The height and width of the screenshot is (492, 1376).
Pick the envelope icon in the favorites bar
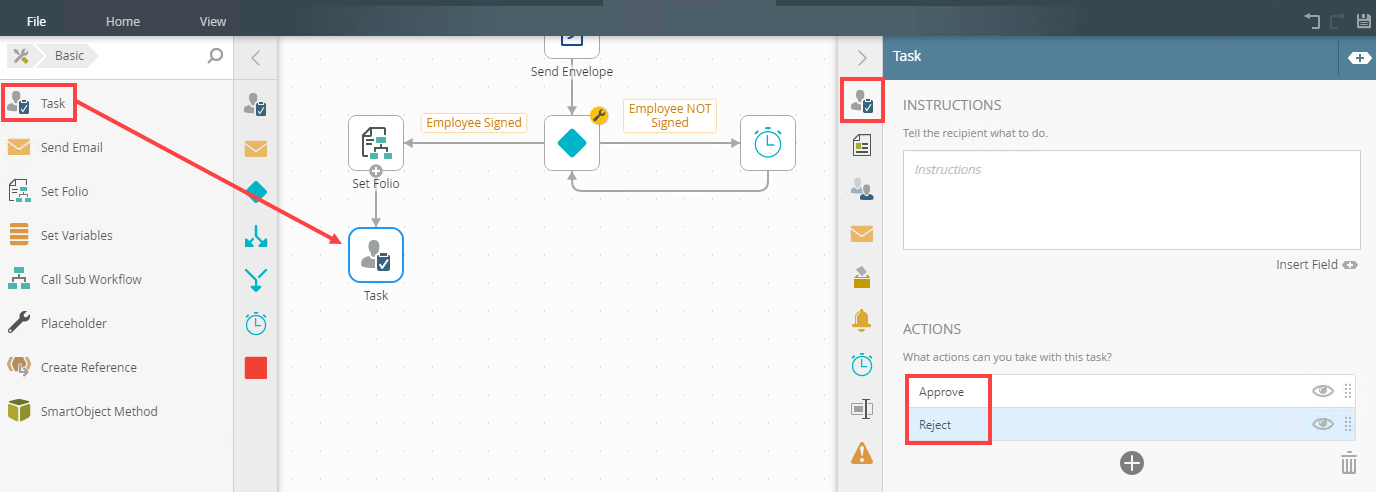256,149
